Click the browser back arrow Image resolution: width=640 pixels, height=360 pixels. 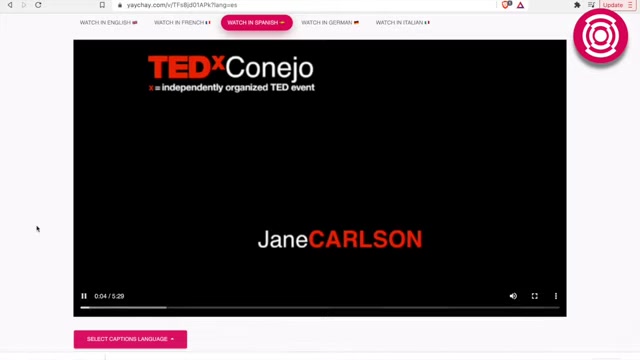click(10, 5)
